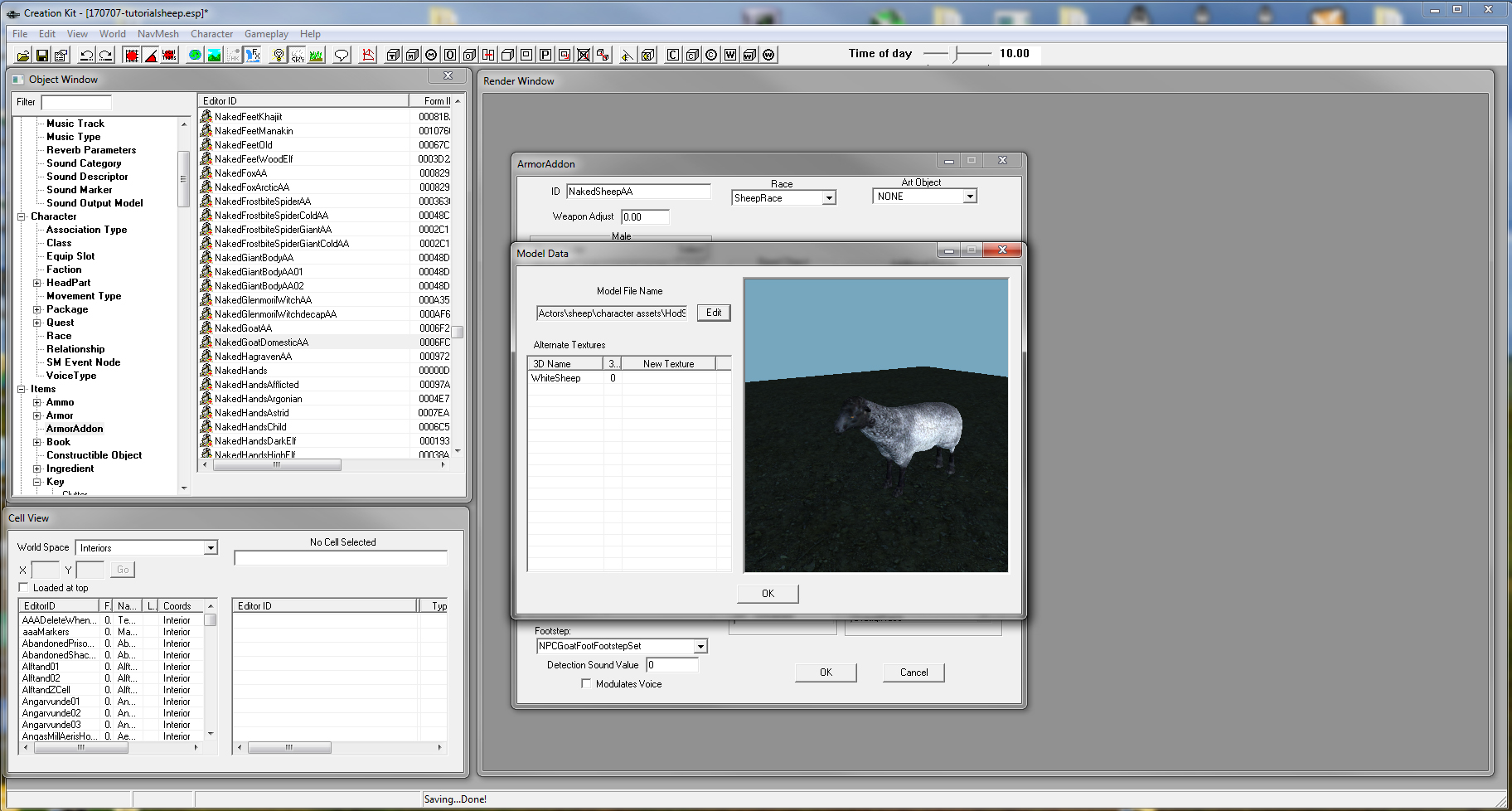The height and width of the screenshot is (811, 1512).
Task: Check the Loaded at top option
Action: [23, 587]
